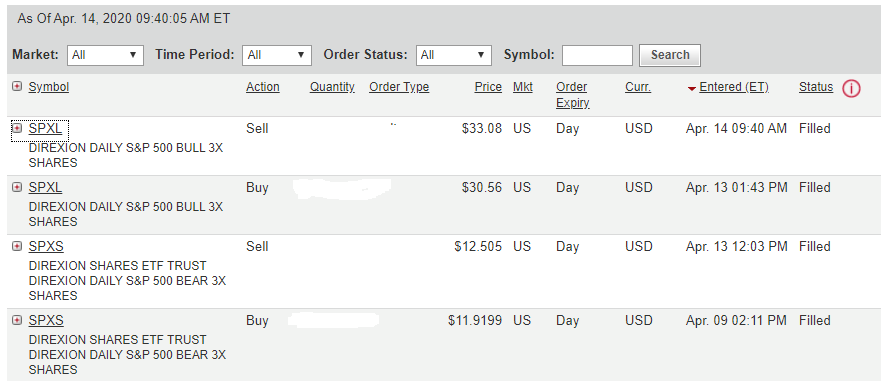Click the Search button
Image resolution: width=881 pixels, height=381 pixels.
(670, 55)
